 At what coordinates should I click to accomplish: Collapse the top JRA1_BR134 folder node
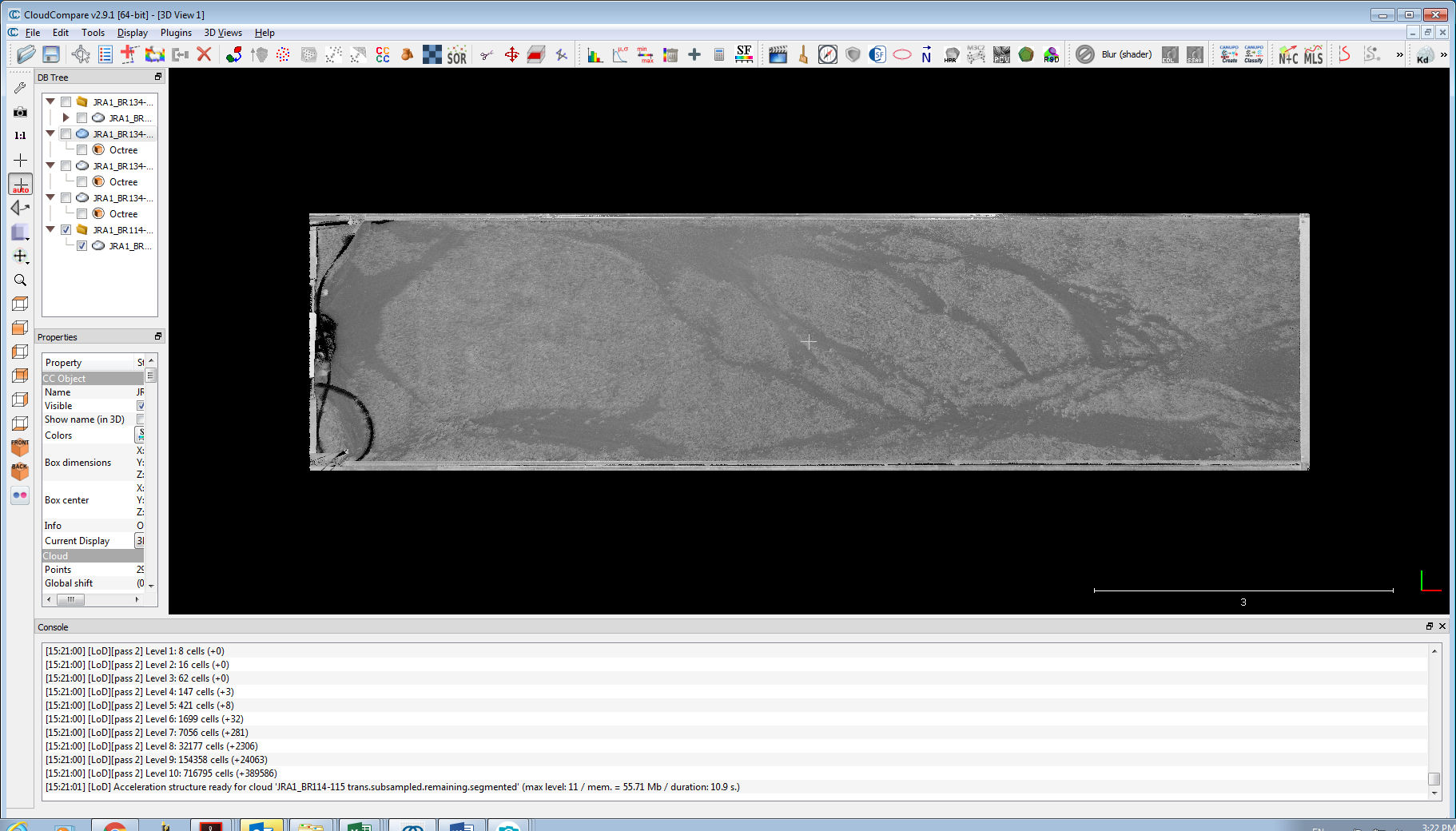[50, 102]
